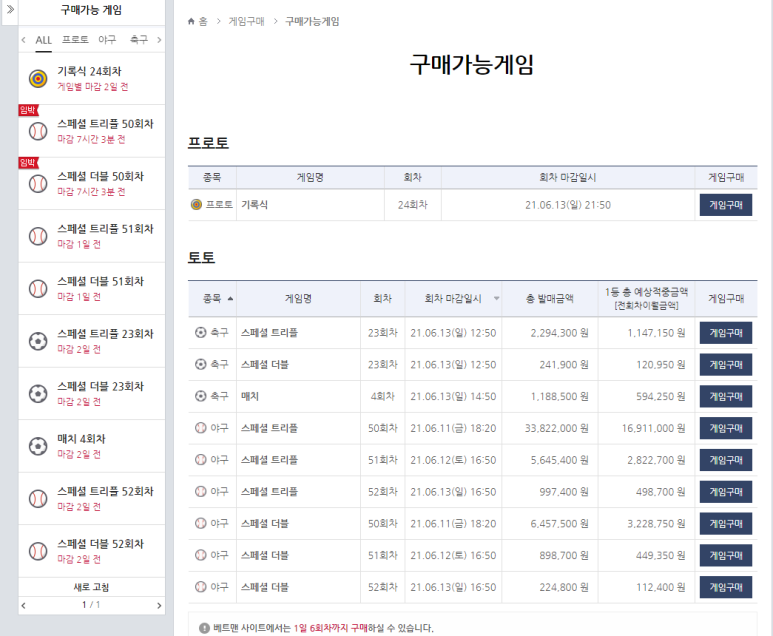This screenshot has width=773, height=636.
Task: Click the baseball icon in the 야구 더블 50회차 row
Action: [x=200, y=523]
